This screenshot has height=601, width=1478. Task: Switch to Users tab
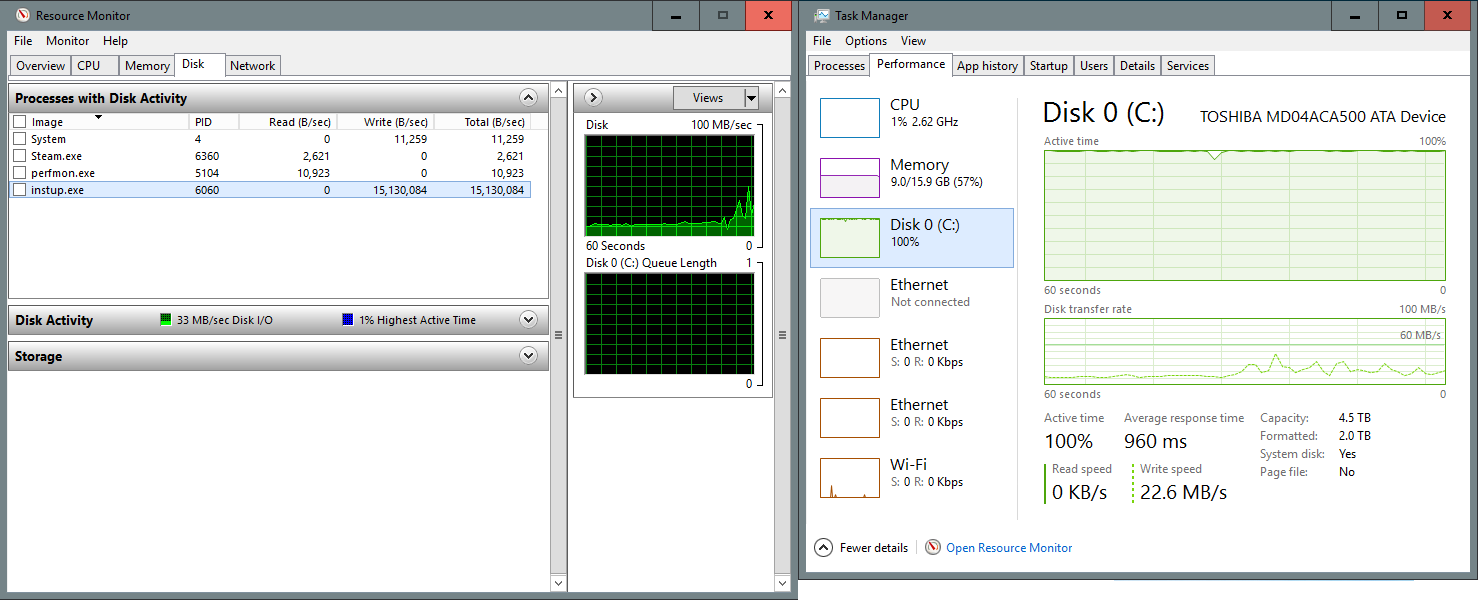(x=1094, y=66)
